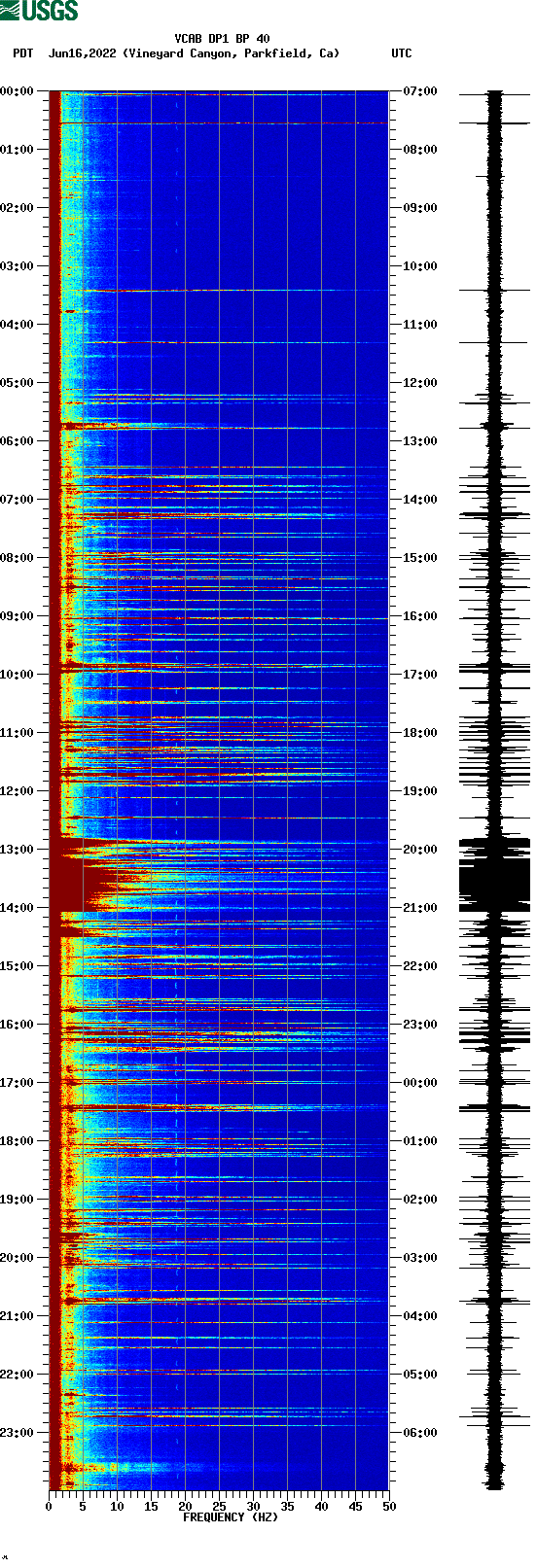
Task: Click the 50 Hz tick label
Action: point(389,1507)
